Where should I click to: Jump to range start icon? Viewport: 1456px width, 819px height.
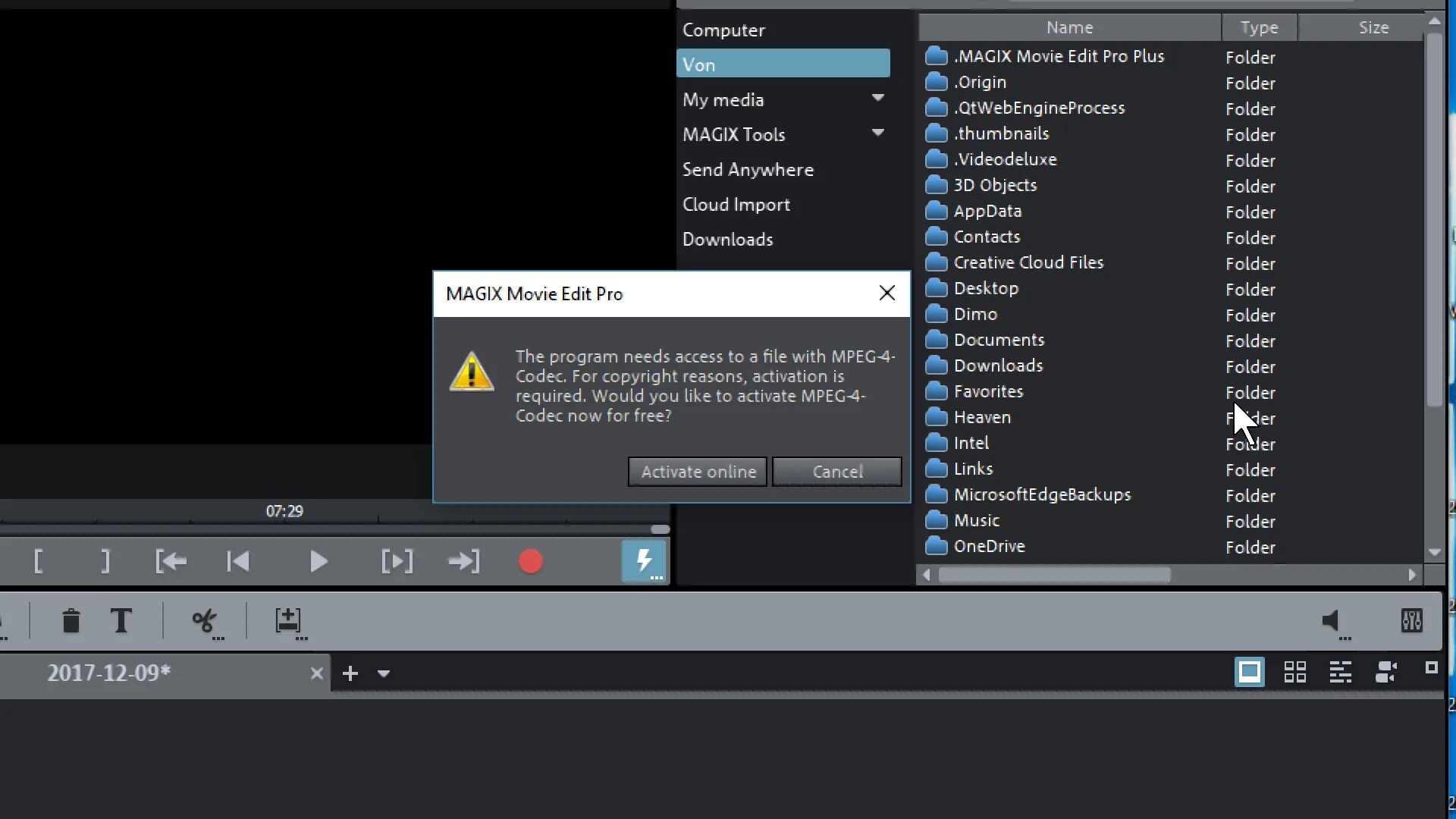click(171, 562)
